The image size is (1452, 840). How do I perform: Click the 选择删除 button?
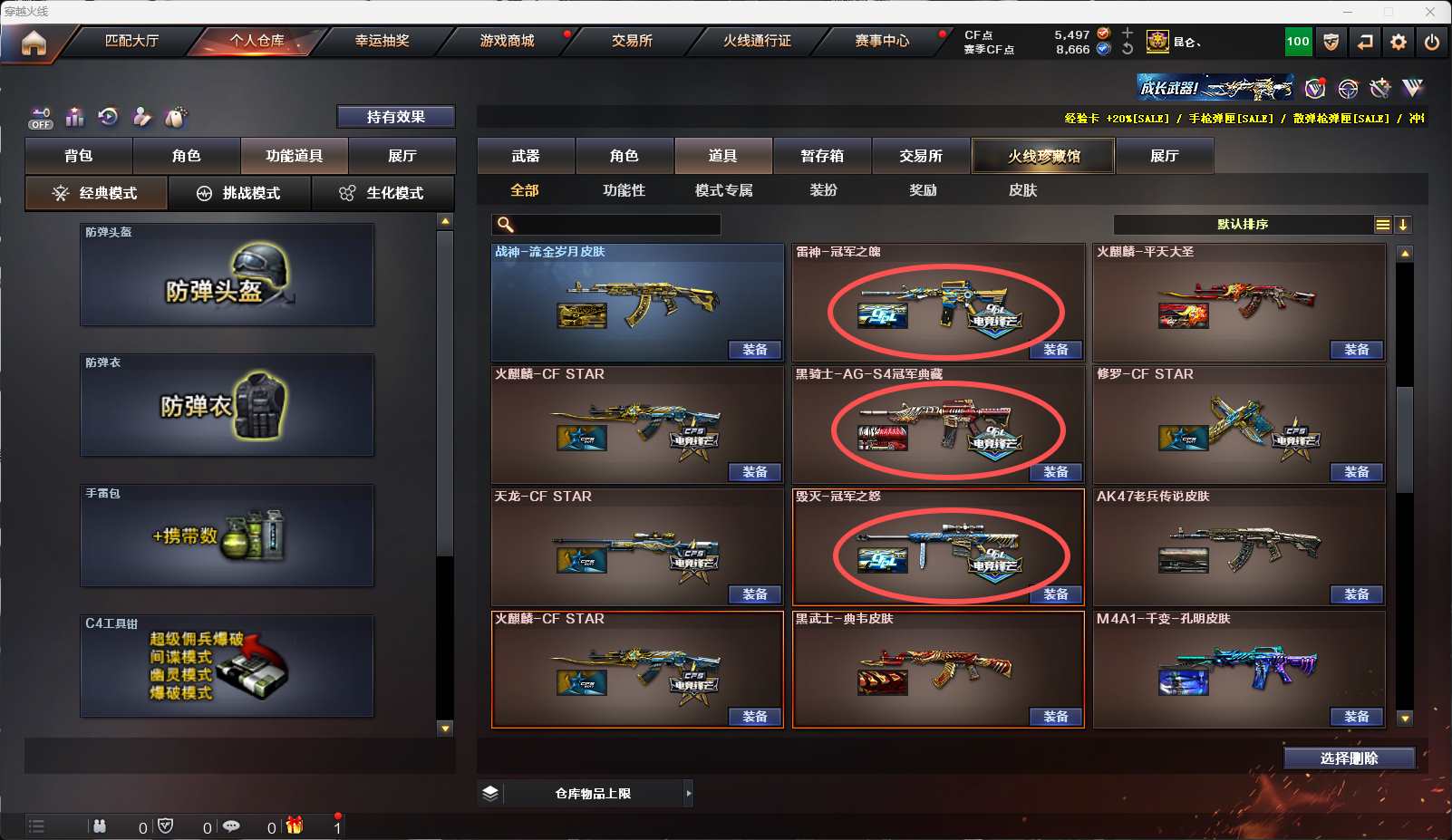pos(1350,758)
